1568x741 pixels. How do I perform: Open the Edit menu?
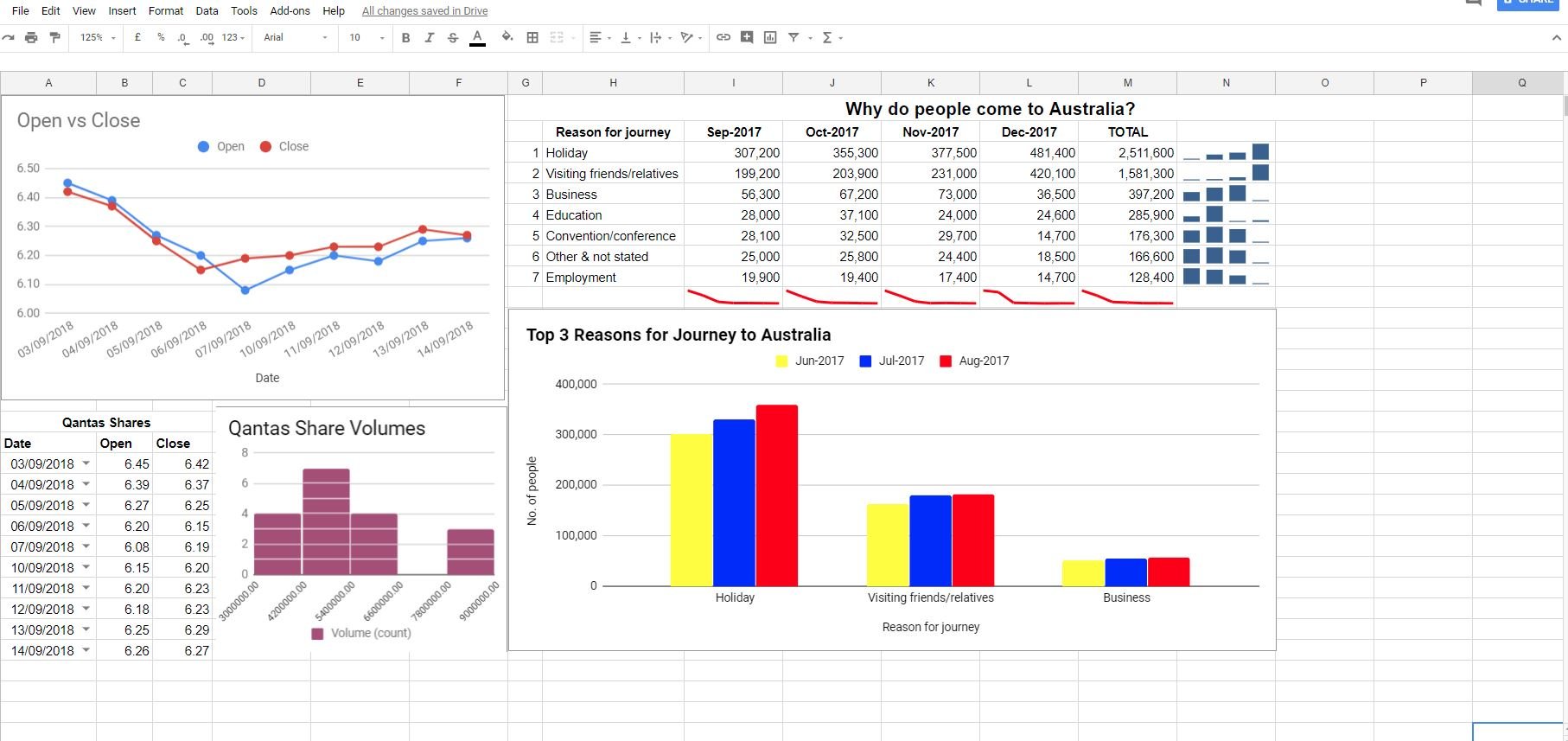click(x=51, y=10)
